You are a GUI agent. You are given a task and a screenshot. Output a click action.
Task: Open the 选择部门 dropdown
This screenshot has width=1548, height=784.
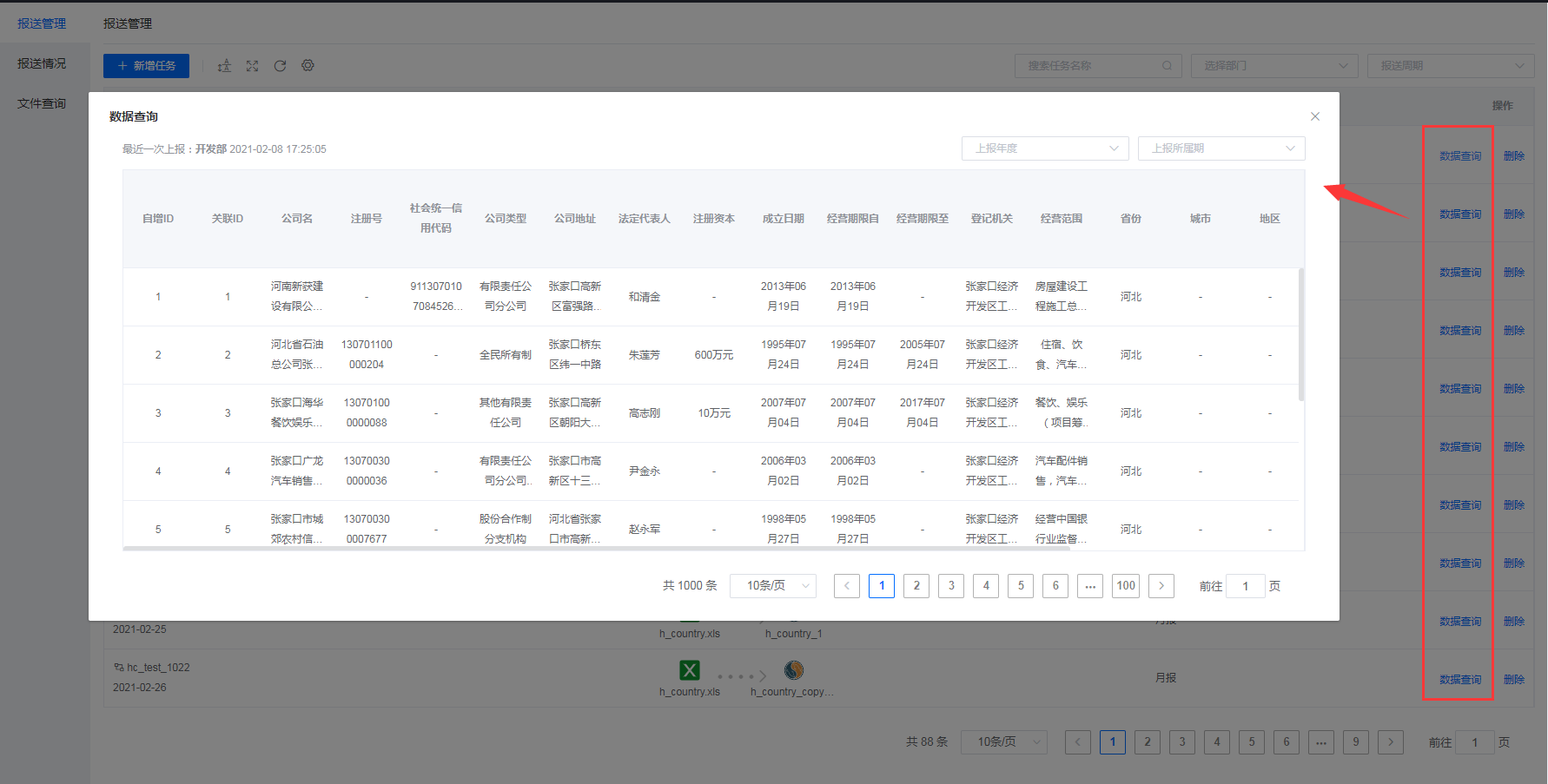[1274, 66]
